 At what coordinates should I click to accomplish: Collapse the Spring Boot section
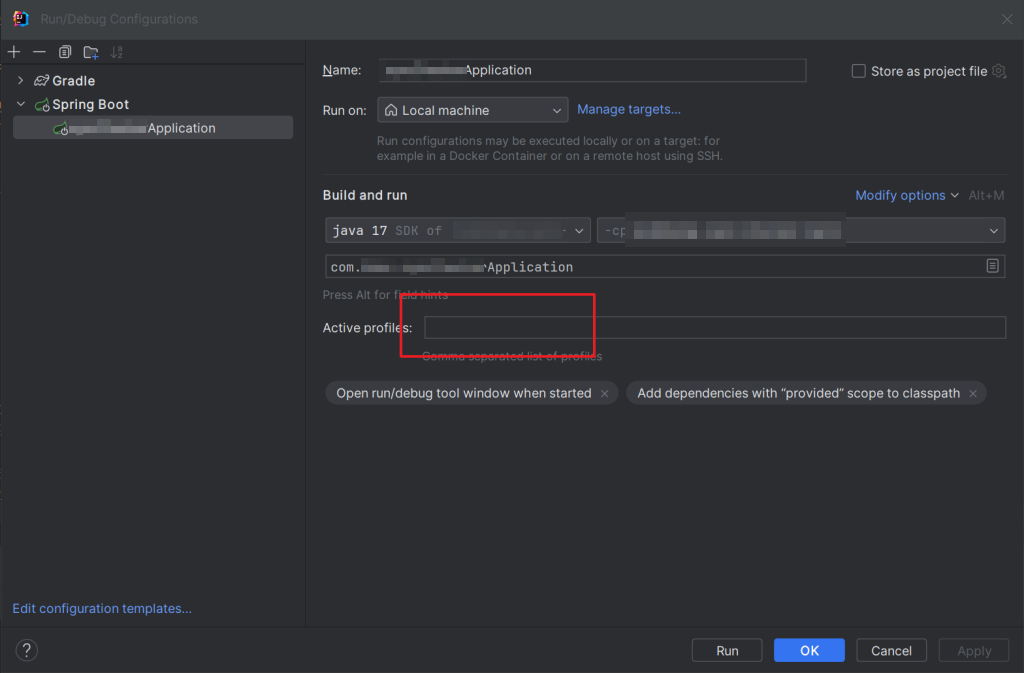[20, 104]
